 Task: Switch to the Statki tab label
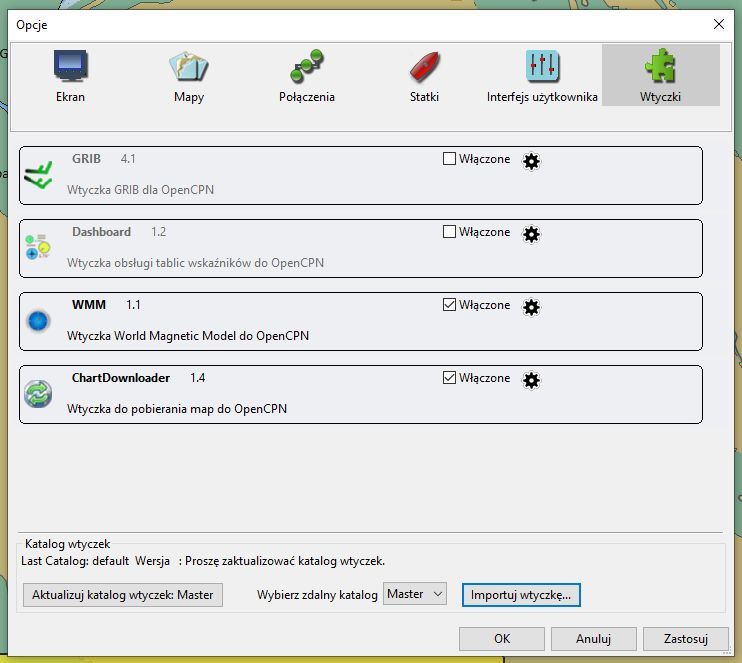click(x=424, y=97)
